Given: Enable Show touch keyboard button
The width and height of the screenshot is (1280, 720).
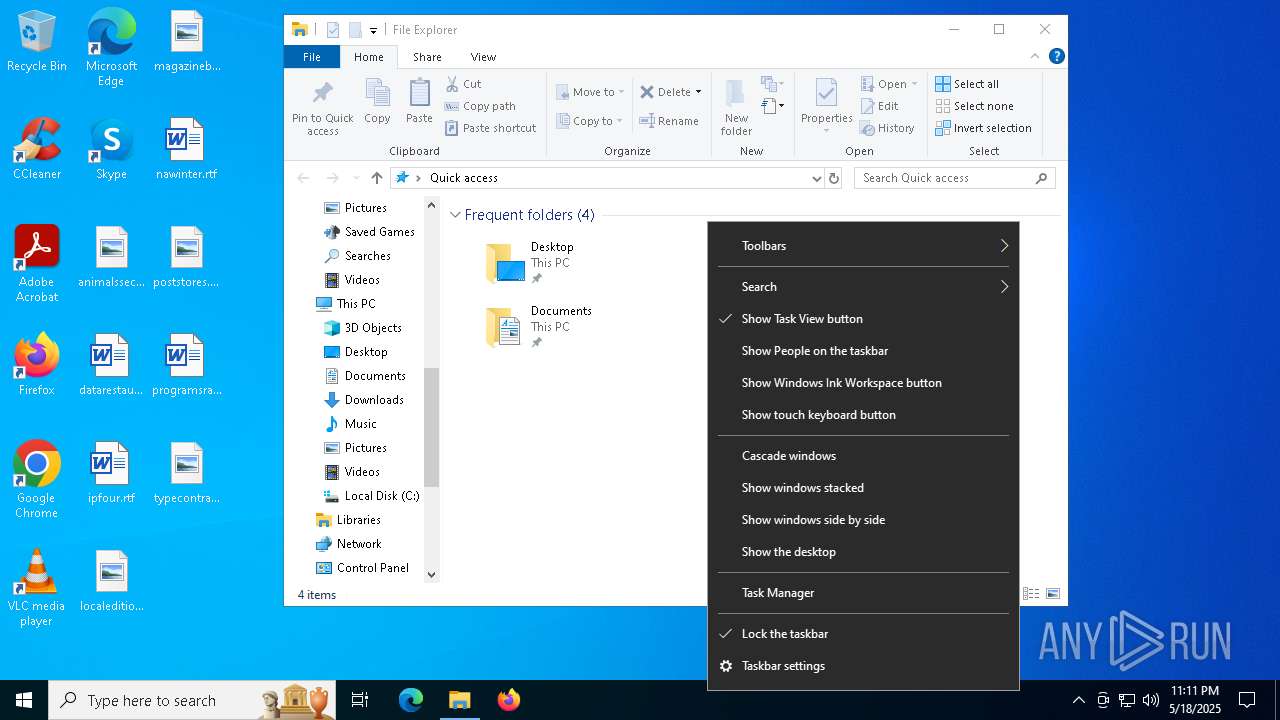Looking at the screenshot, I should pos(863,415).
